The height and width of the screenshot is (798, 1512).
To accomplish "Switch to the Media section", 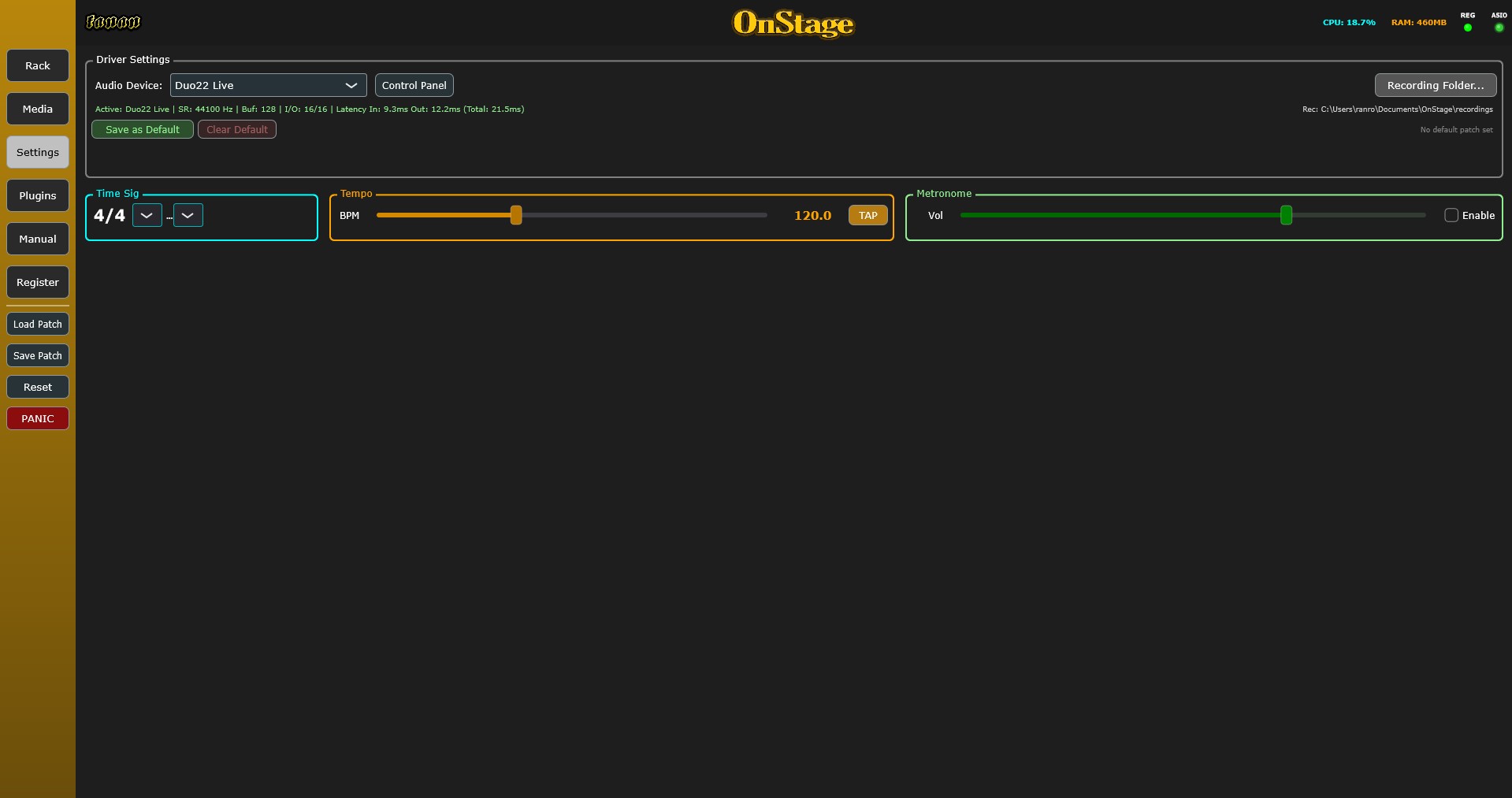I will click(x=38, y=109).
